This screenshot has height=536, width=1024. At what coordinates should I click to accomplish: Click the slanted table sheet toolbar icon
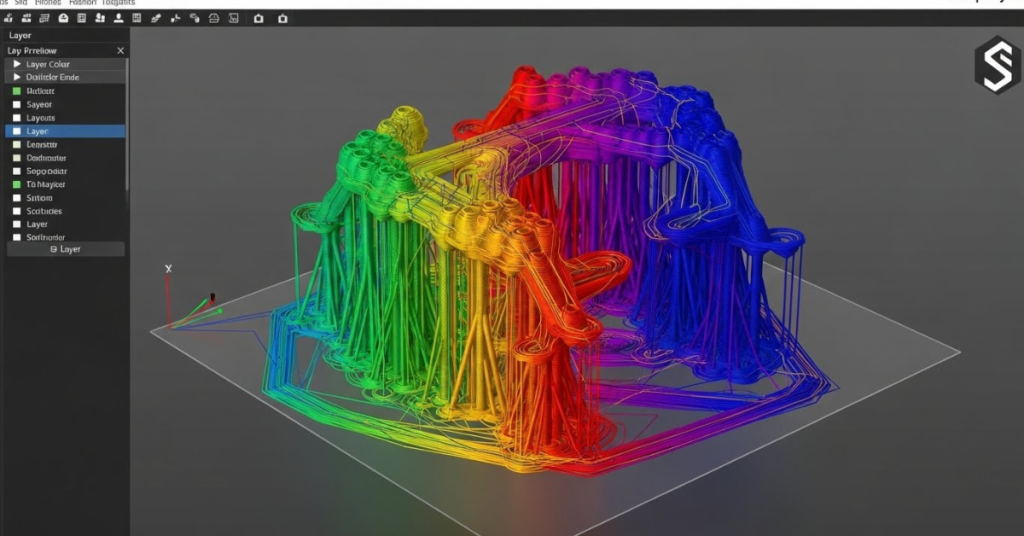pyautogui.click(x=44, y=18)
